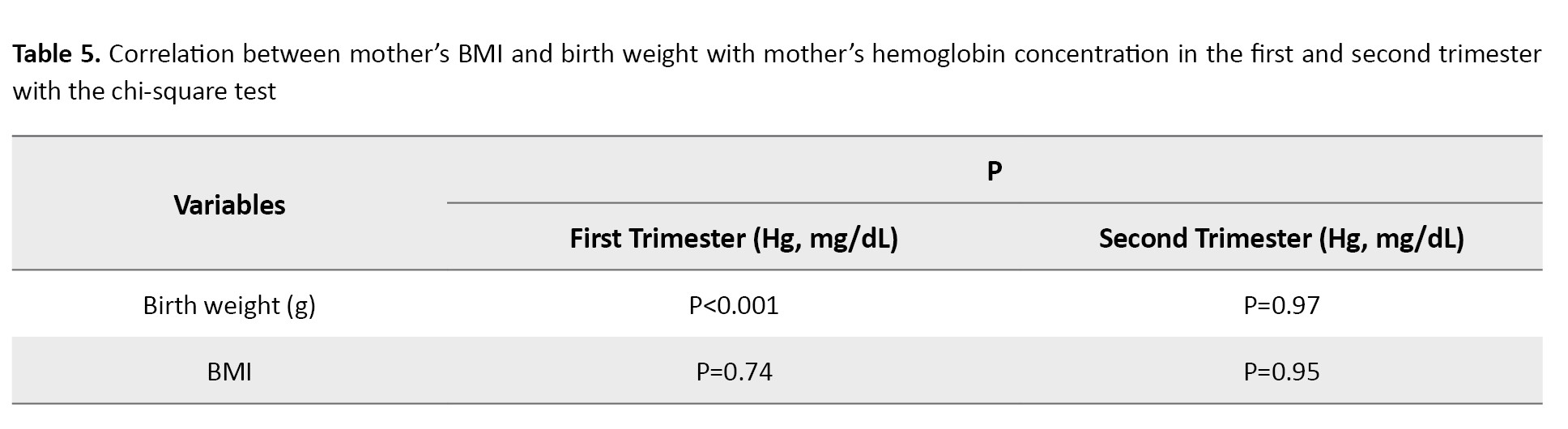The height and width of the screenshot is (429, 1568).
Task: Select the 'Variables' column header
Action: coord(229,205)
